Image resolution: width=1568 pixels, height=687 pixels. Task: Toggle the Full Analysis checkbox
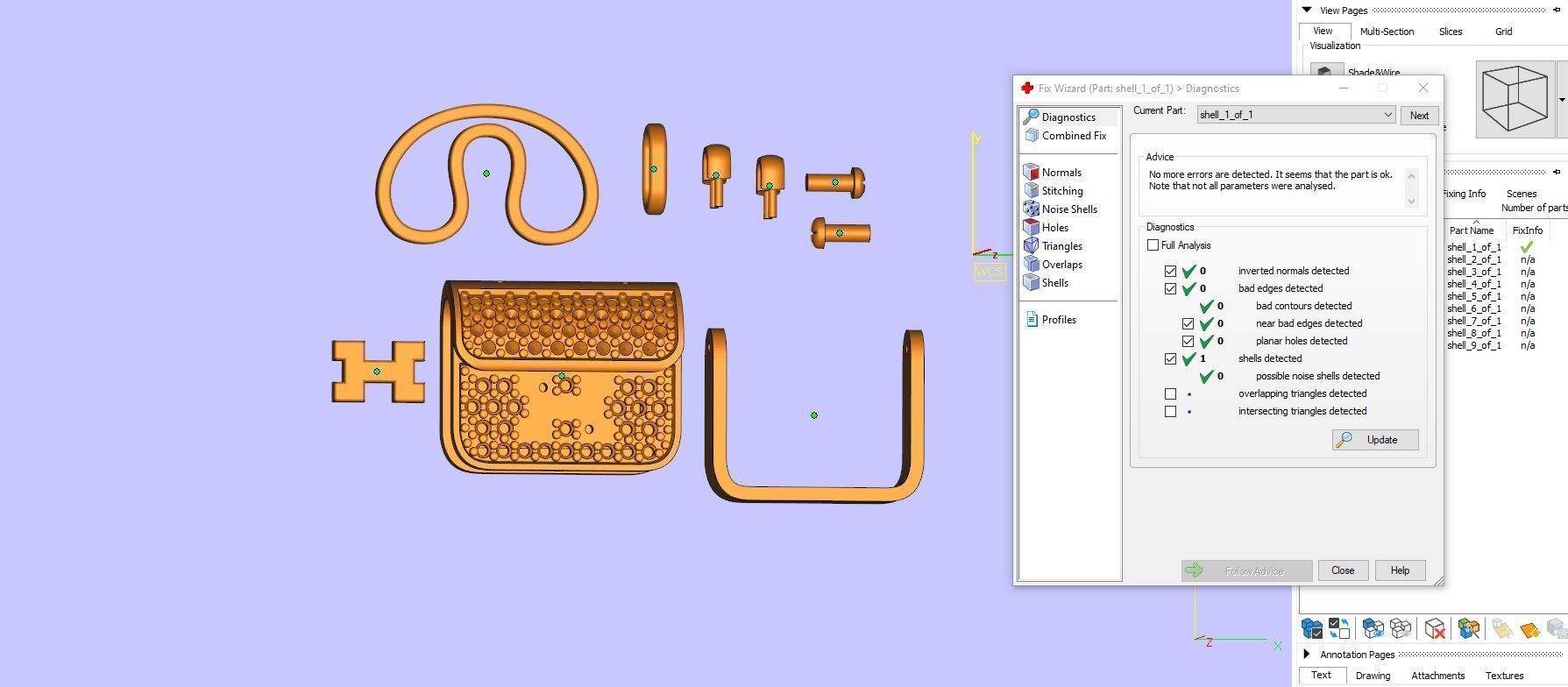(x=1153, y=245)
